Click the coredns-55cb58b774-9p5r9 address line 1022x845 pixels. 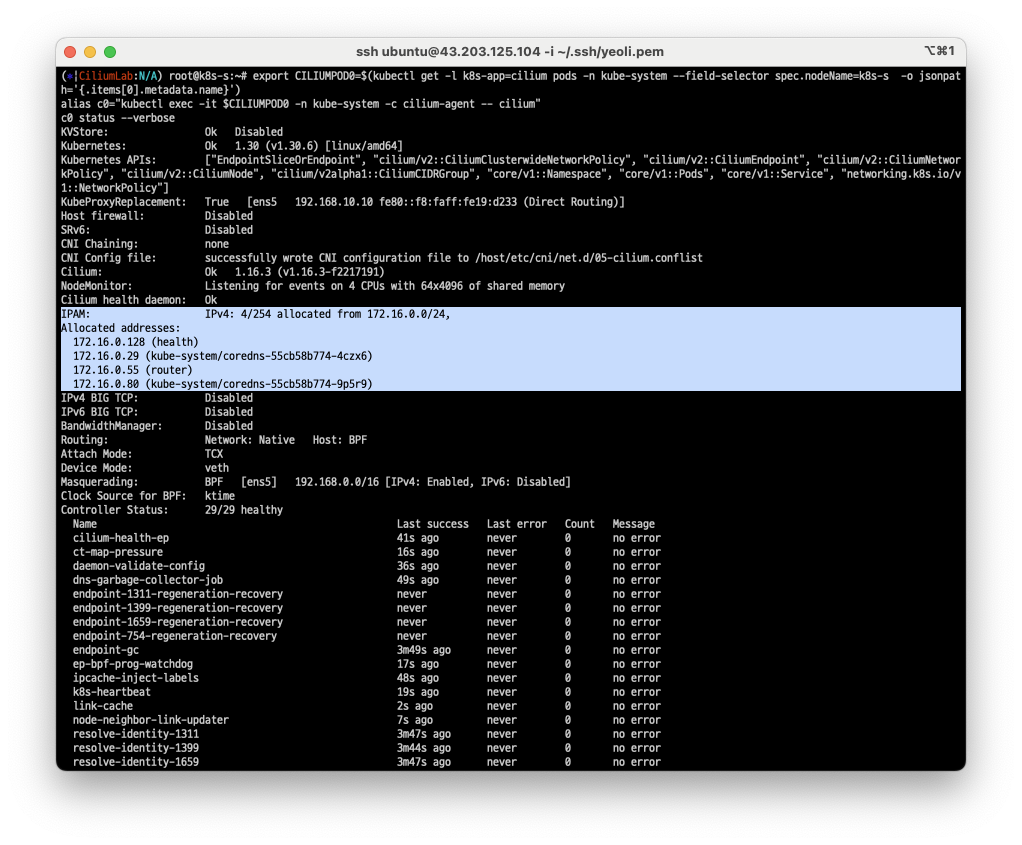pos(222,384)
